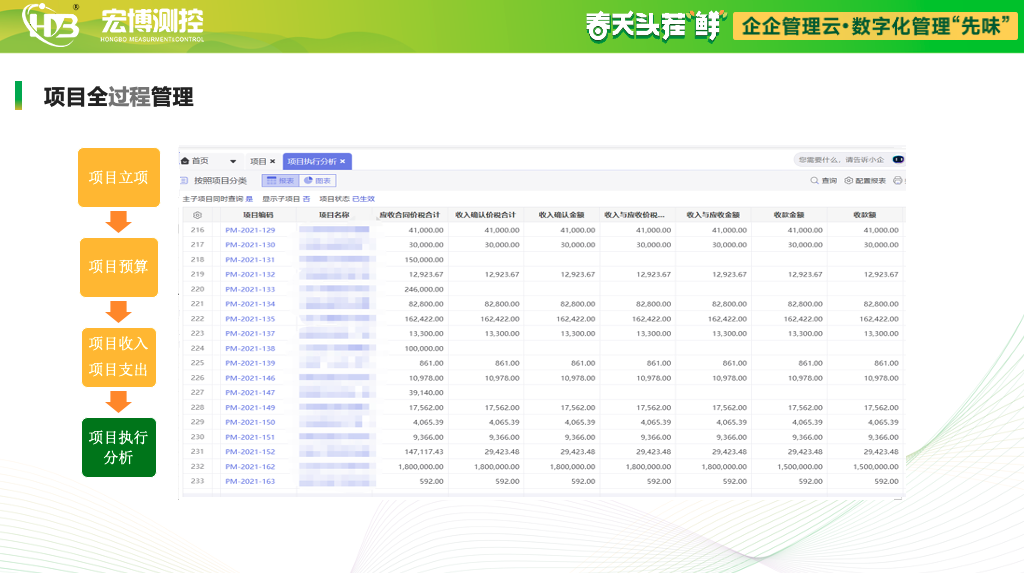Close the 项目执行分析 tab
1024x573 pixels.
(x=343, y=161)
